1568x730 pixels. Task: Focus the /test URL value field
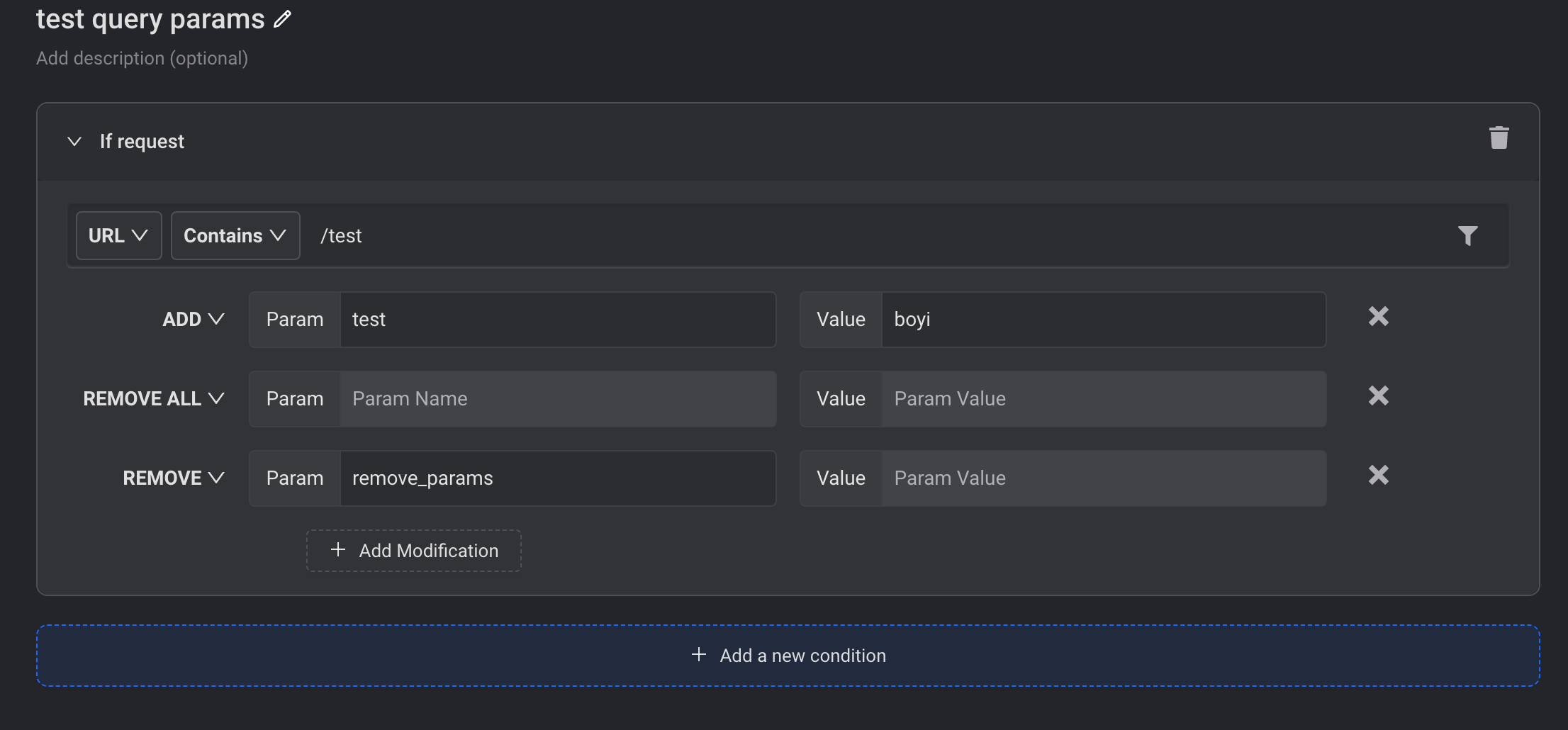tap(879, 236)
